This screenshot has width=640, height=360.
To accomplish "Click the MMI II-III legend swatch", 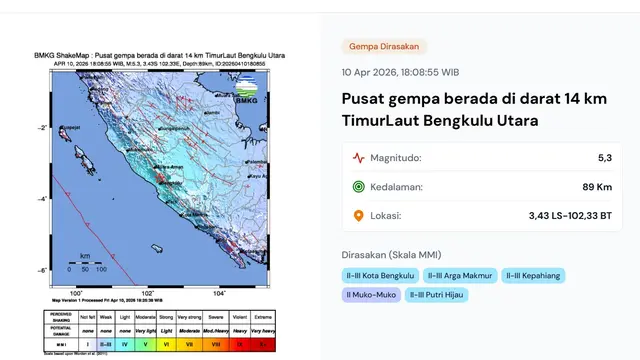I will click(106, 344).
